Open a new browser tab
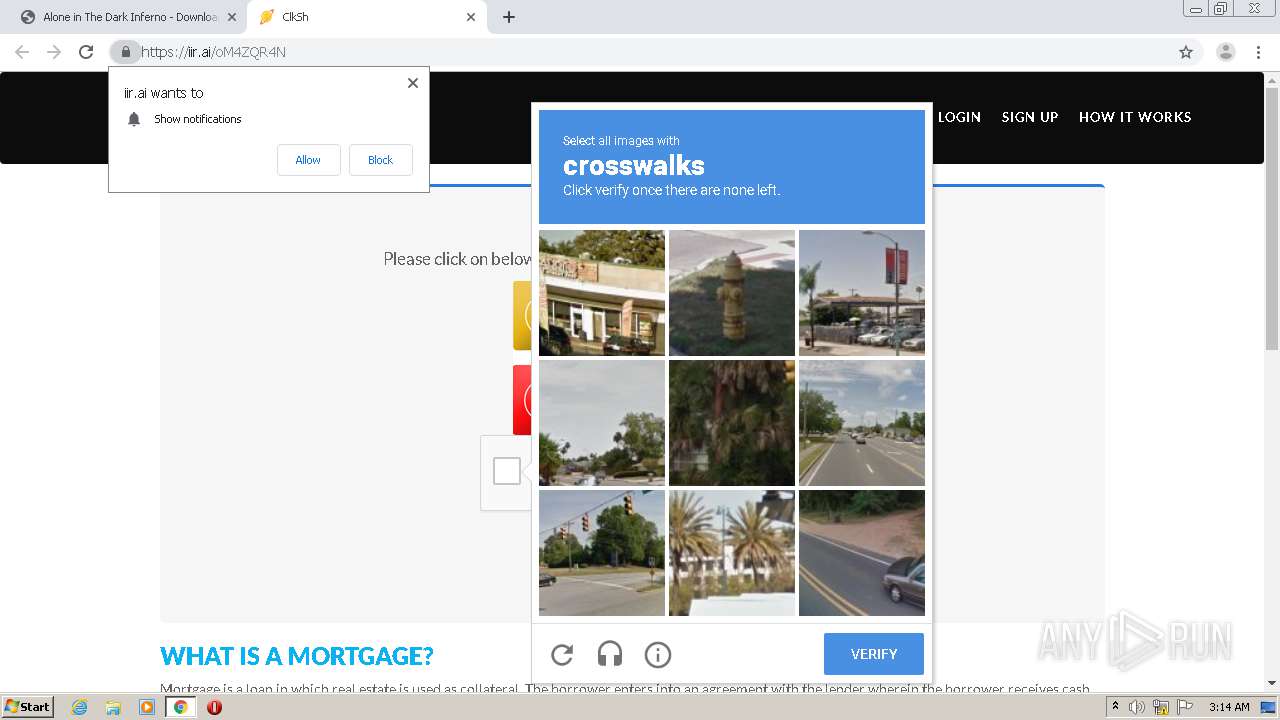Image resolution: width=1280 pixels, height=720 pixels. click(509, 17)
